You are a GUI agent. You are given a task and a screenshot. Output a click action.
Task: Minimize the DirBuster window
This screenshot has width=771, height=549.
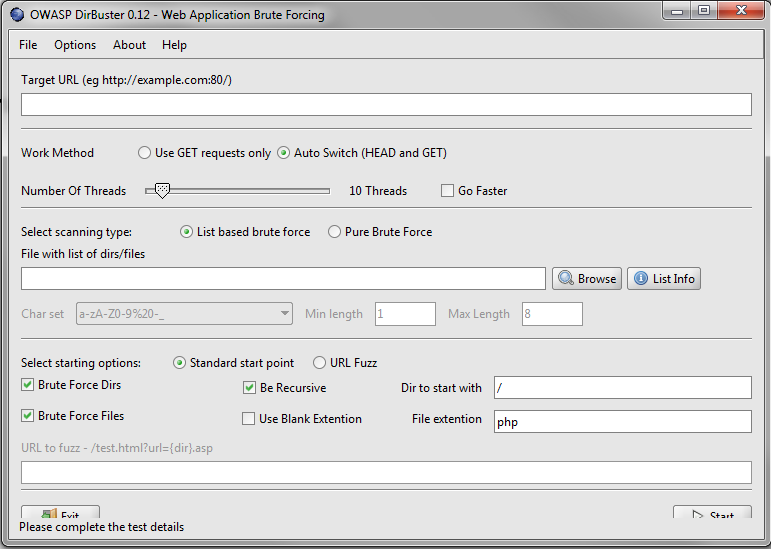[x=678, y=10]
